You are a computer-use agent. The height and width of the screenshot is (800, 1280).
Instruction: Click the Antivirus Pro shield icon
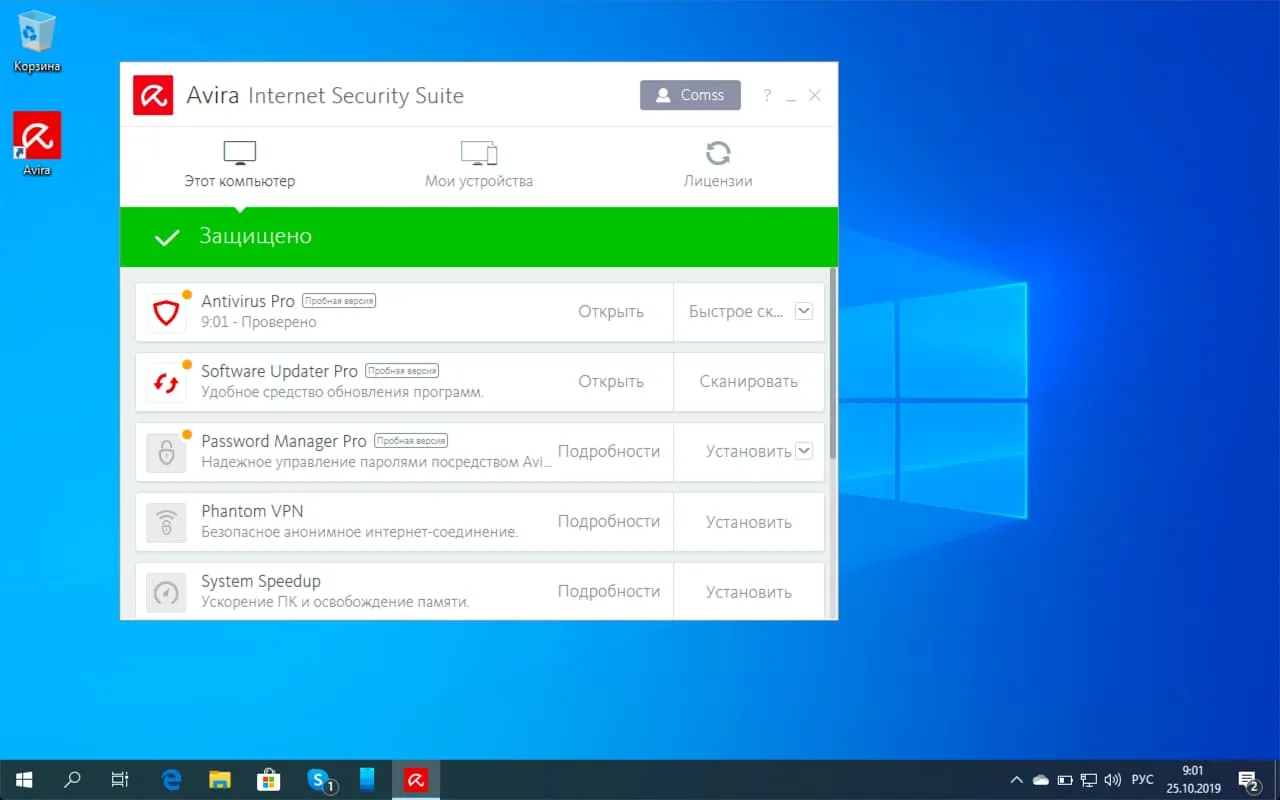166,312
